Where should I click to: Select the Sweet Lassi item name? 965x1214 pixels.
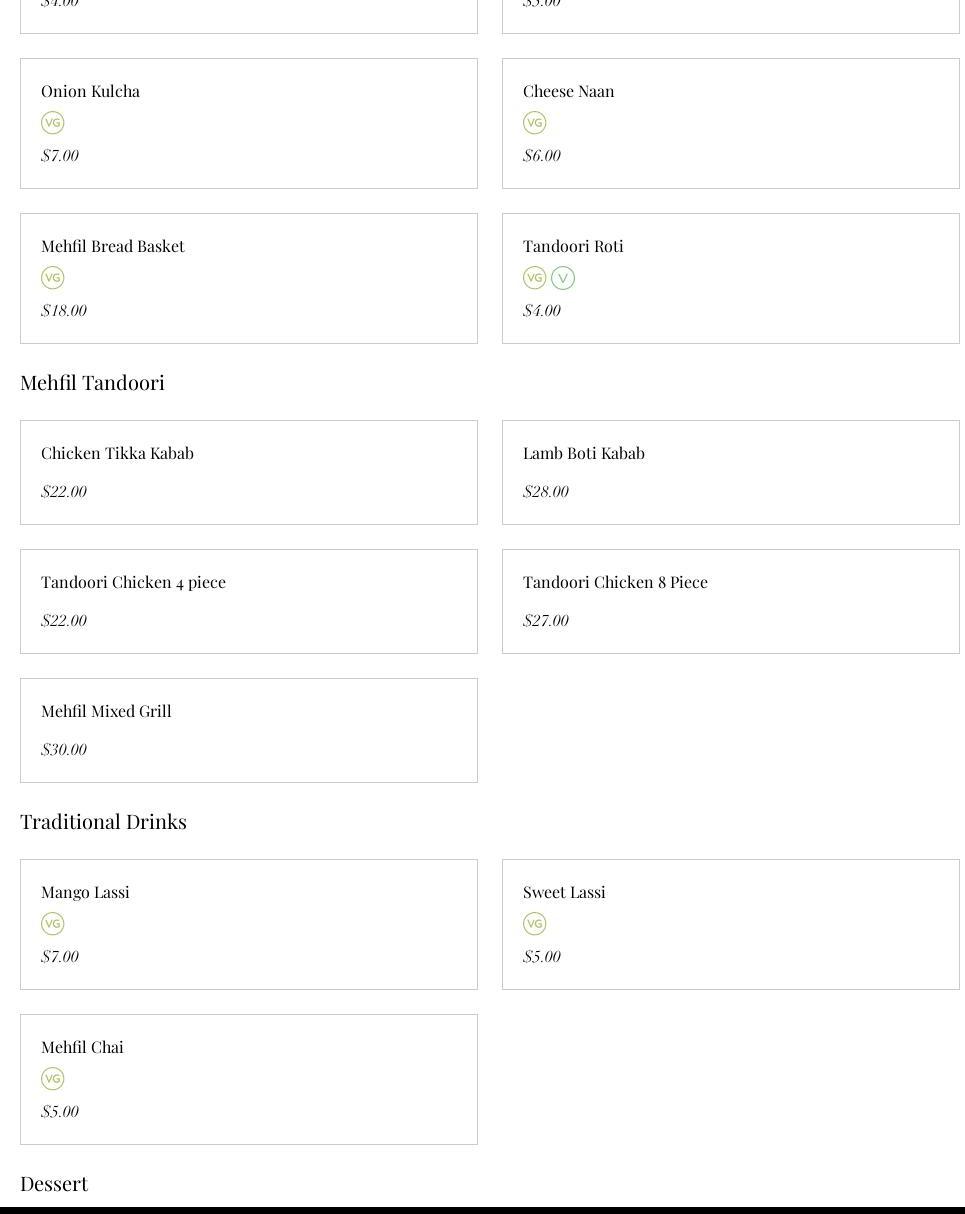(564, 892)
